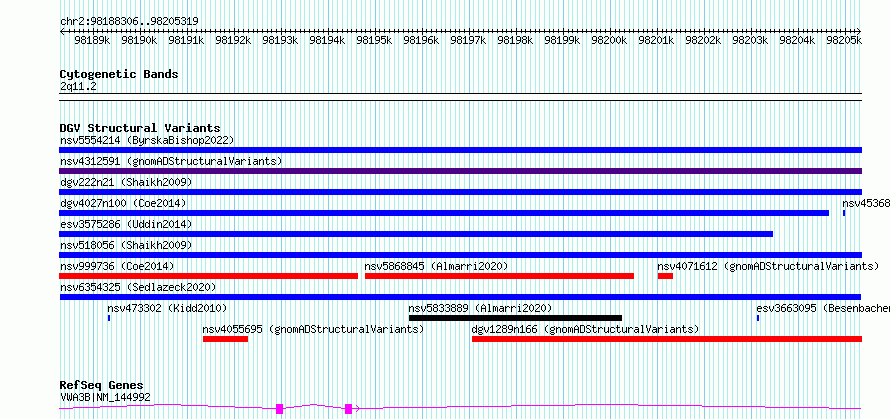The width and height of the screenshot is (890, 419).
Task: Click the blue dgv4027n100 Coe2014 bar
Action: click(444, 213)
